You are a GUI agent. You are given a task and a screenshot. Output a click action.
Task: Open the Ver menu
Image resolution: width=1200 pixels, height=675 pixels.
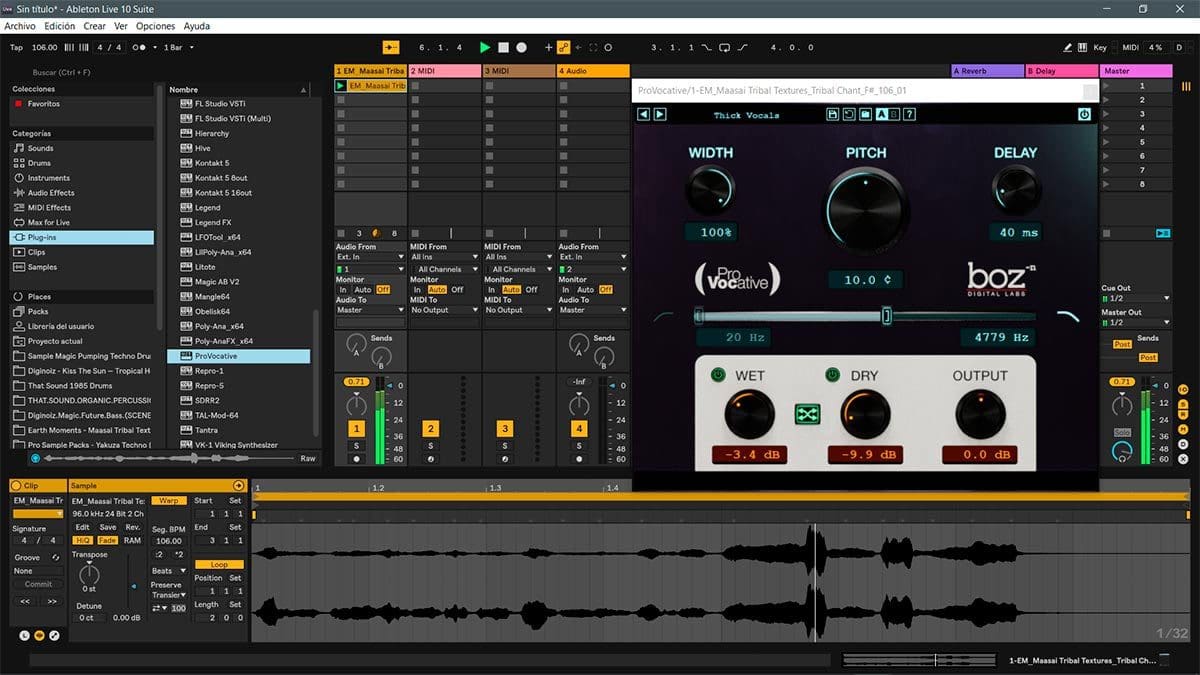[x=121, y=26]
